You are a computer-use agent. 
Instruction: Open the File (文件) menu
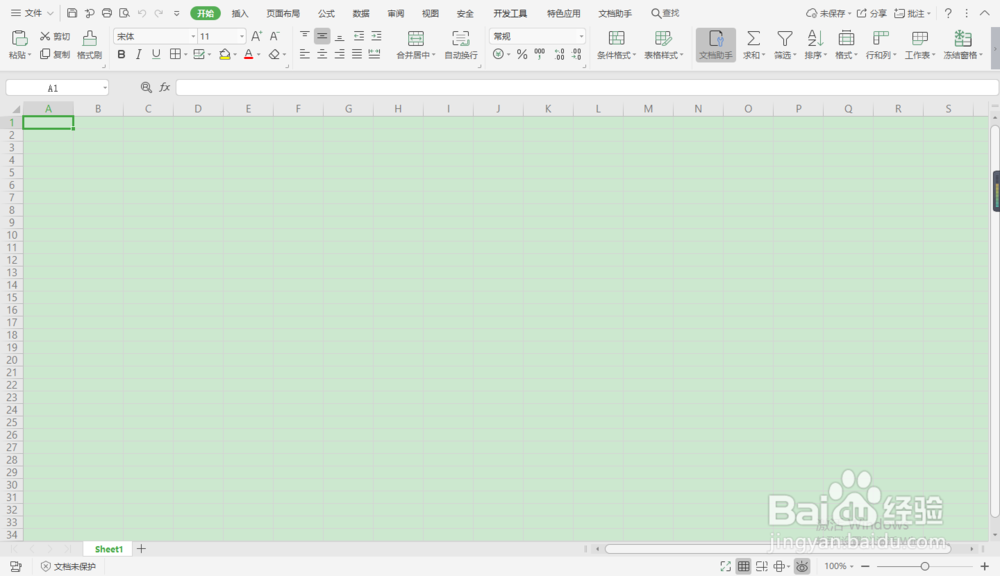33,13
